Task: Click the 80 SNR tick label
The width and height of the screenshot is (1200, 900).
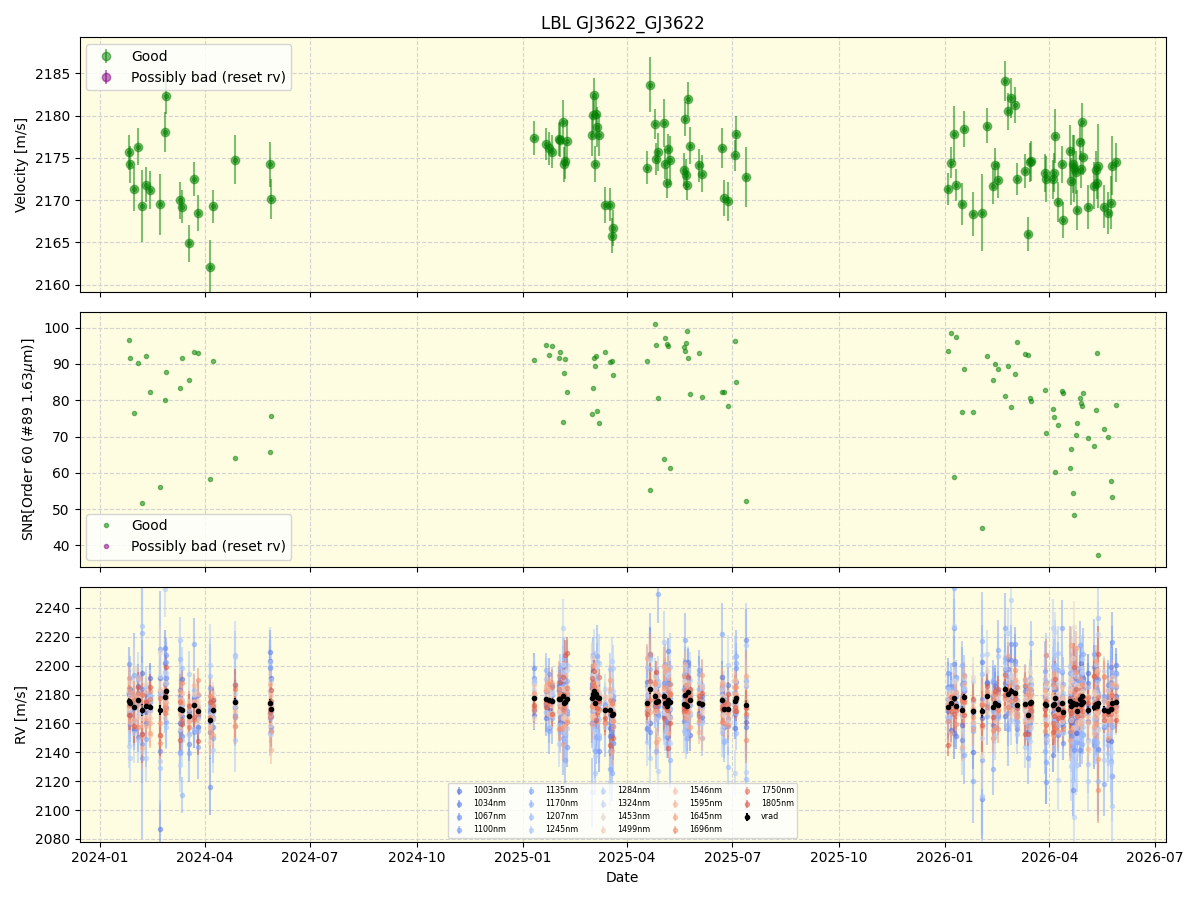Action: tap(63, 401)
